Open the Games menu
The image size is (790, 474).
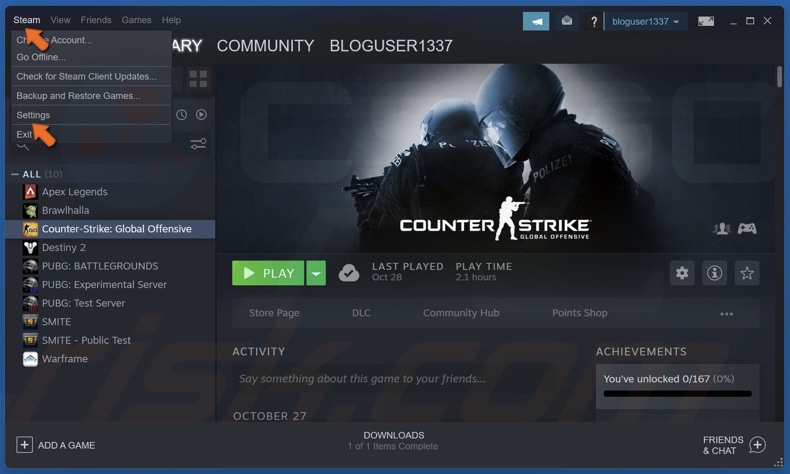pos(136,20)
